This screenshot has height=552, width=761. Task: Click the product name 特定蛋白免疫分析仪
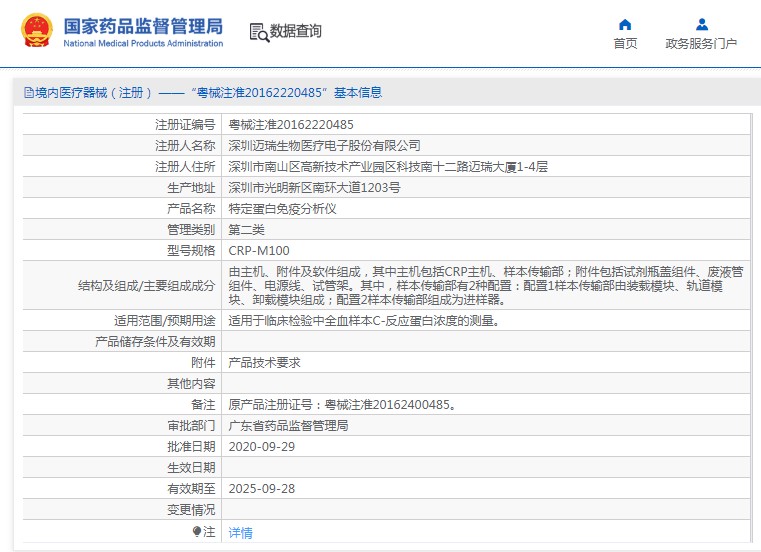coord(283,209)
